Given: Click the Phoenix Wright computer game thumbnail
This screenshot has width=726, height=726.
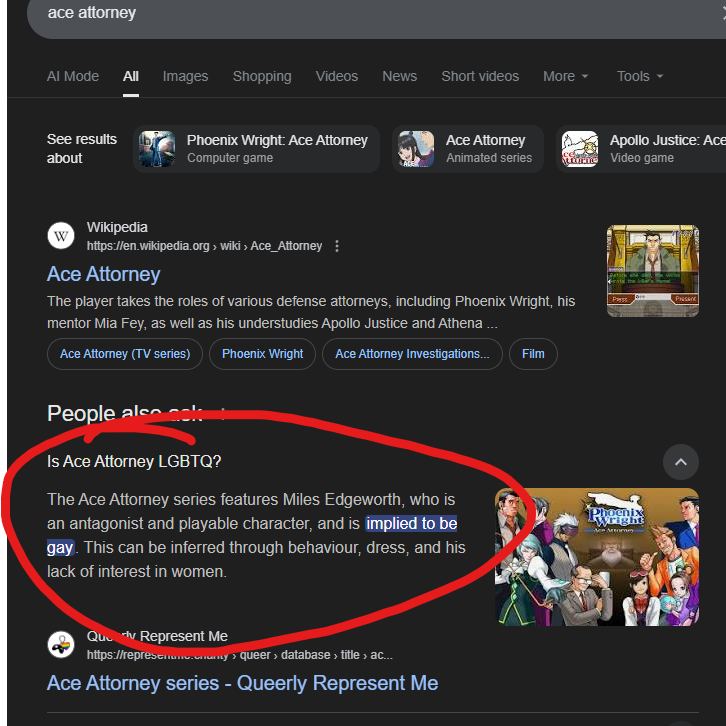Looking at the screenshot, I should click(x=158, y=149).
